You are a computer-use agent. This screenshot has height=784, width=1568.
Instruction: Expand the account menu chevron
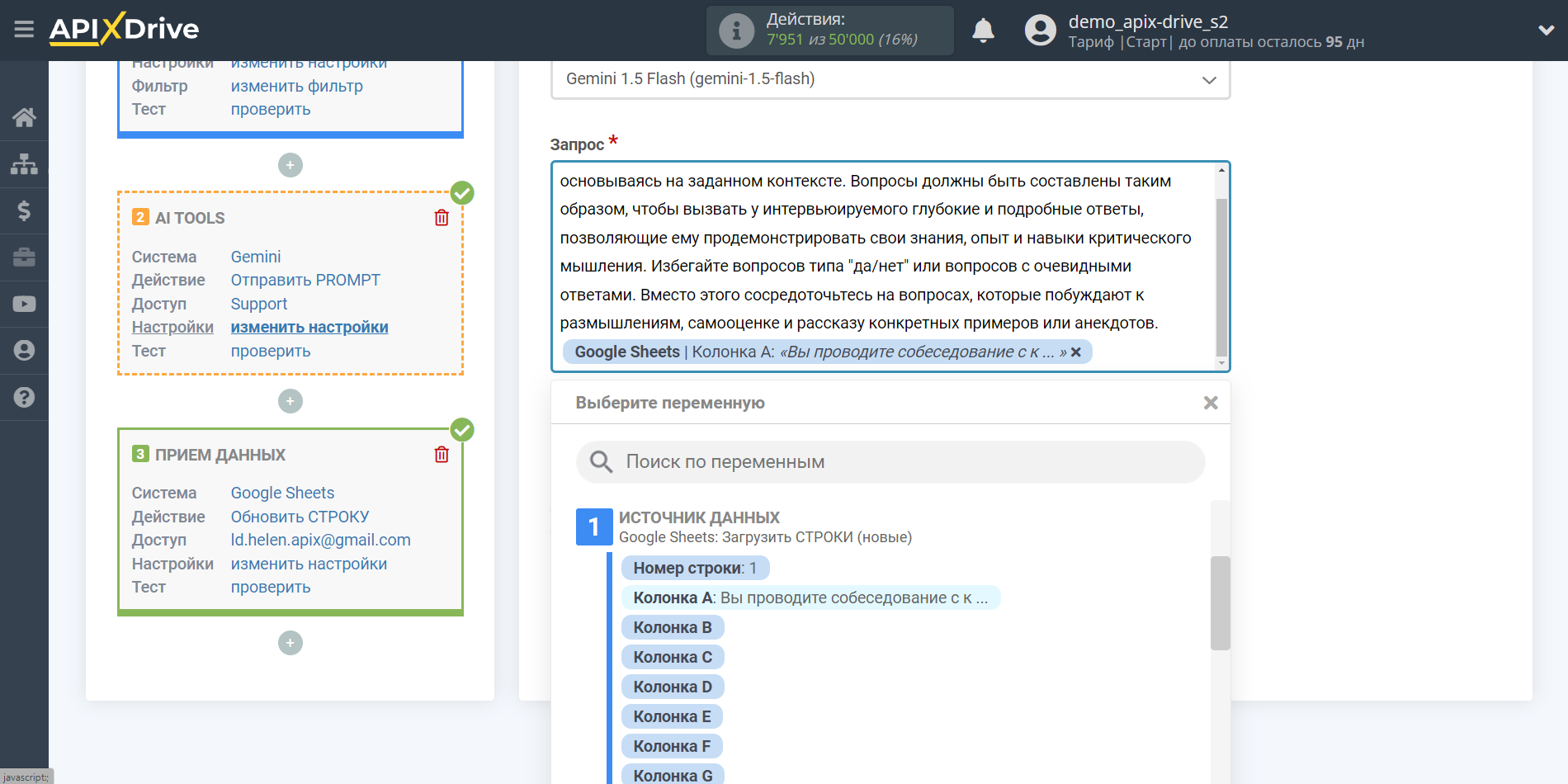tap(1546, 31)
